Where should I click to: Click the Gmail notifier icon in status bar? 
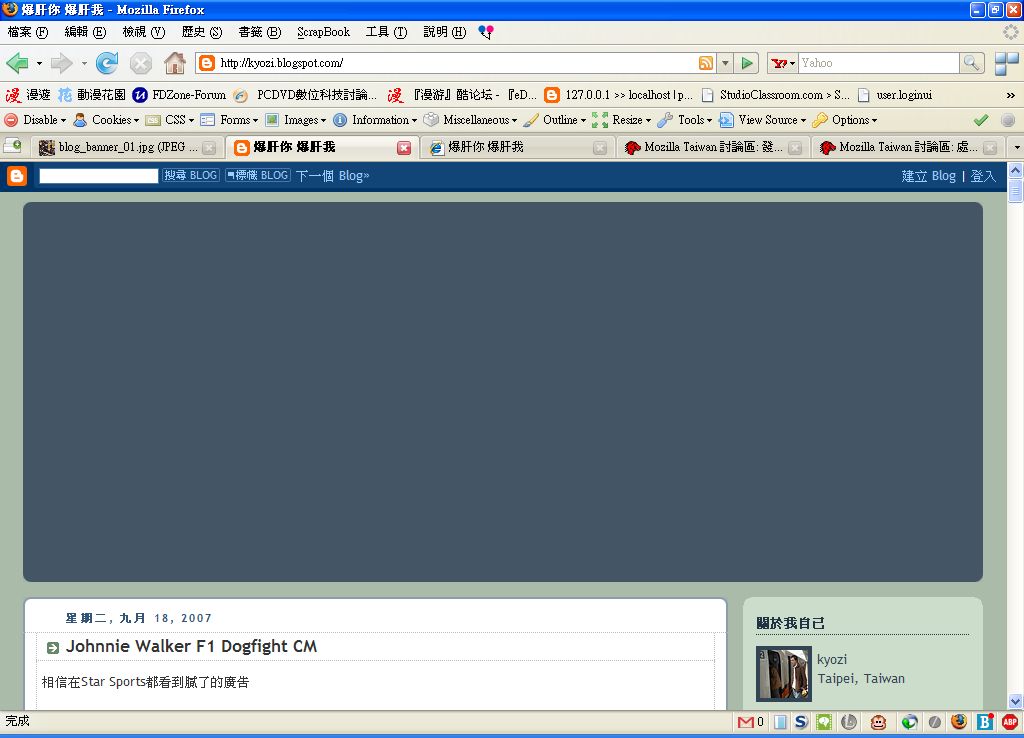coord(745,722)
